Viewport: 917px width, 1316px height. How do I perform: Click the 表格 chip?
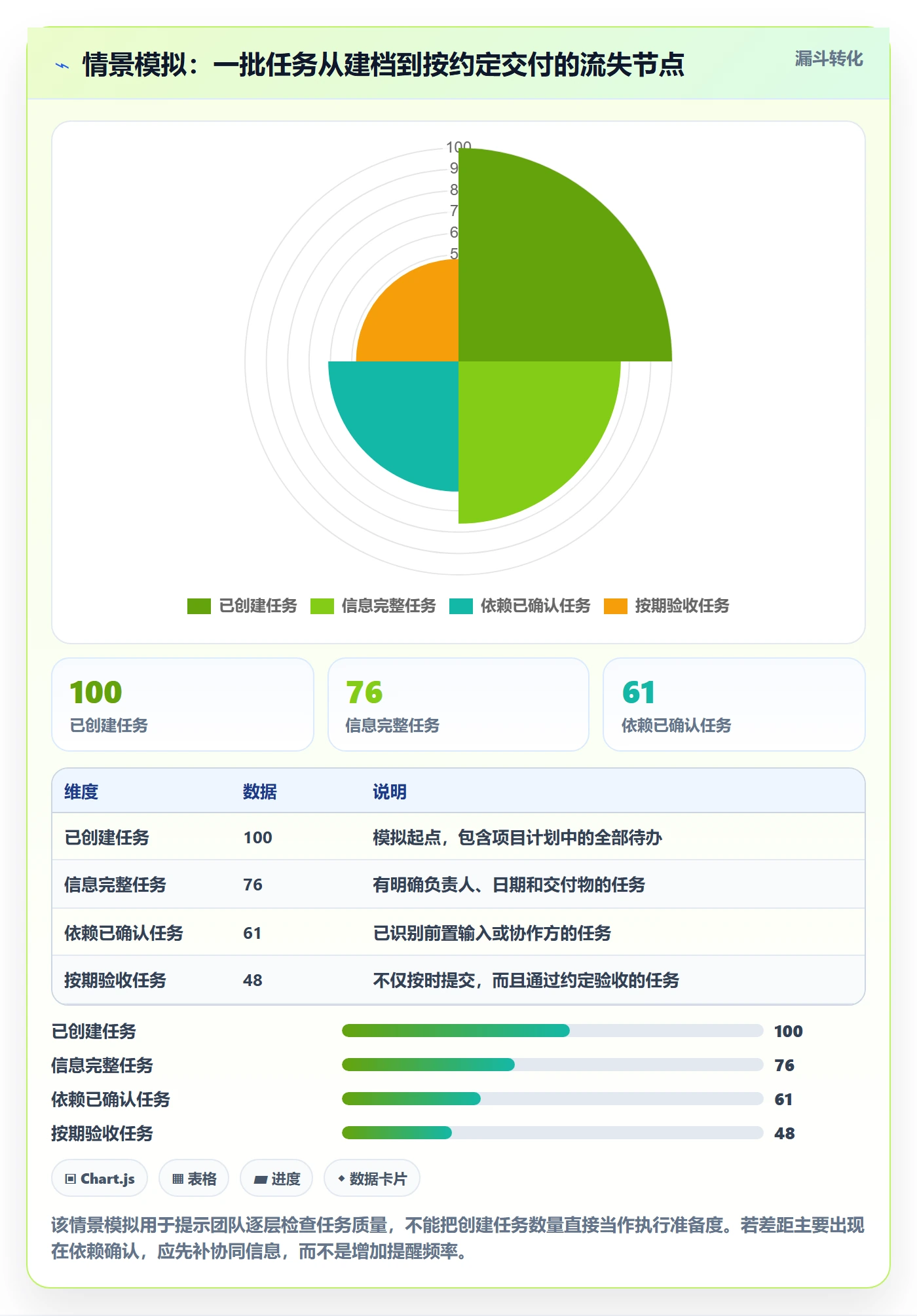[x=194, y=1179]
